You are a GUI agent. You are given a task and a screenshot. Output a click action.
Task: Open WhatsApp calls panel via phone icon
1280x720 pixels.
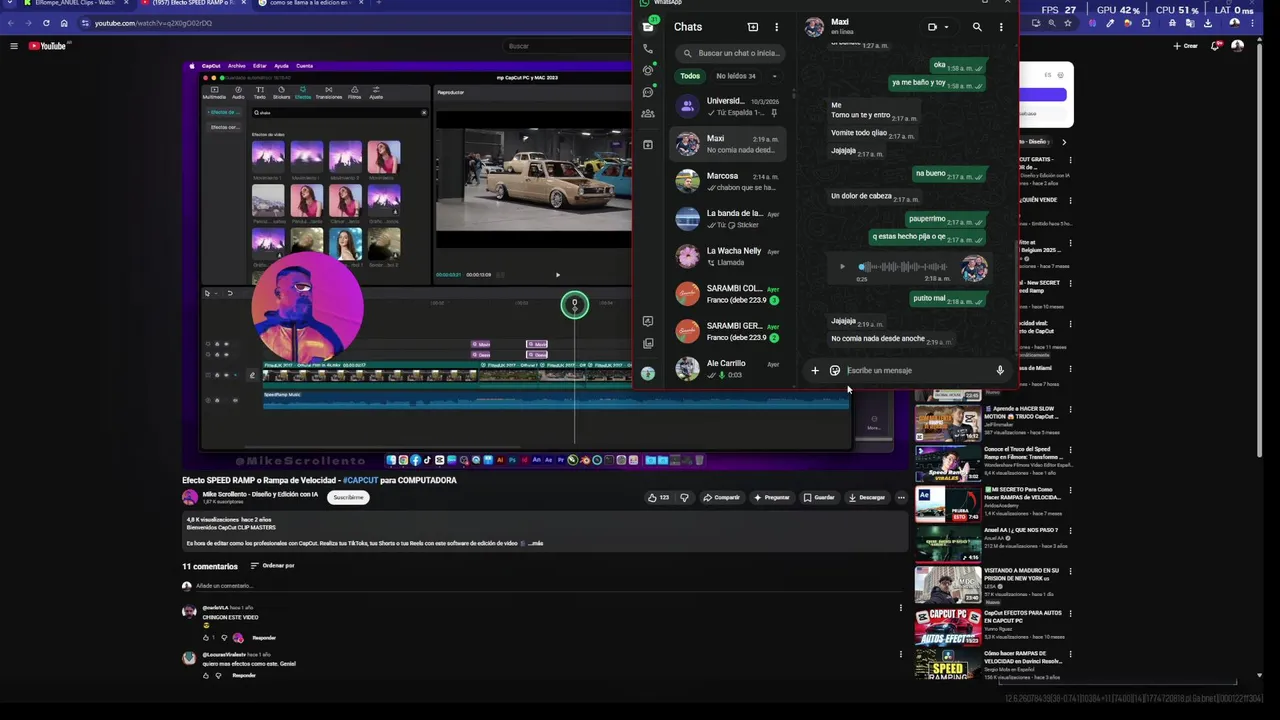coord(648,49)
